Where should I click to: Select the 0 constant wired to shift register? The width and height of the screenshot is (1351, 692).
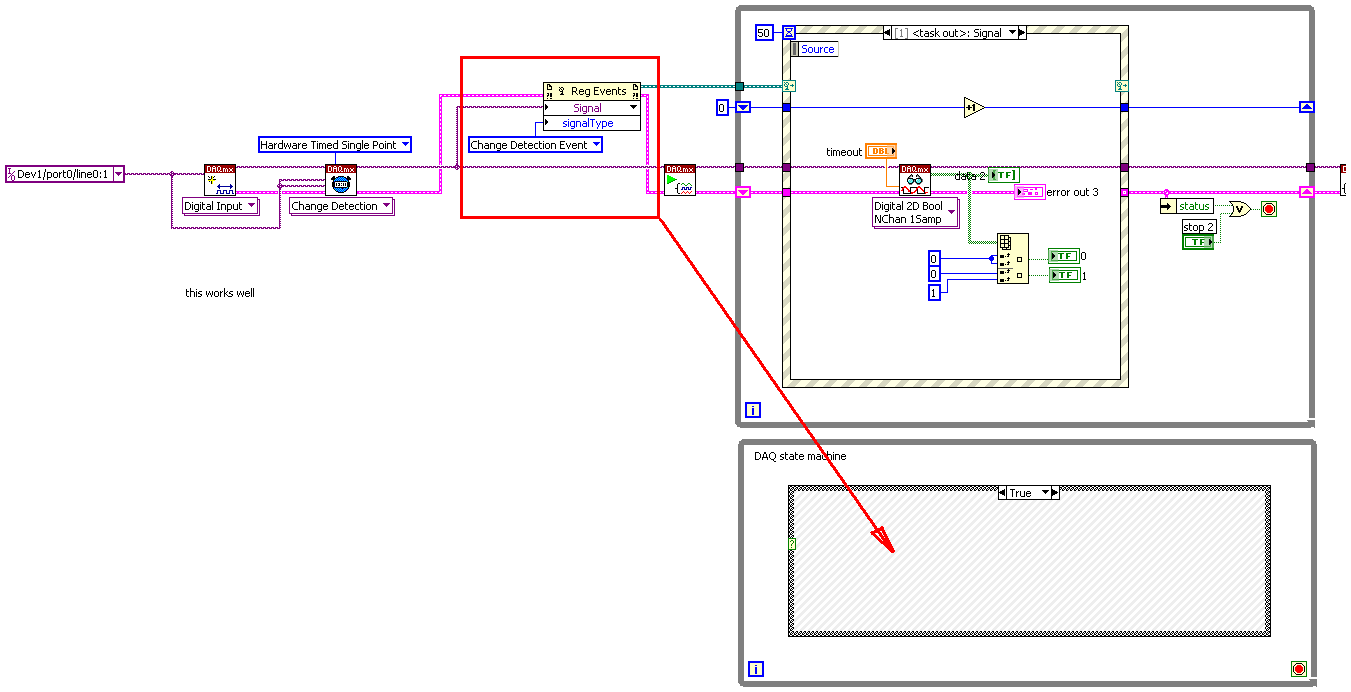coord(722,107)
